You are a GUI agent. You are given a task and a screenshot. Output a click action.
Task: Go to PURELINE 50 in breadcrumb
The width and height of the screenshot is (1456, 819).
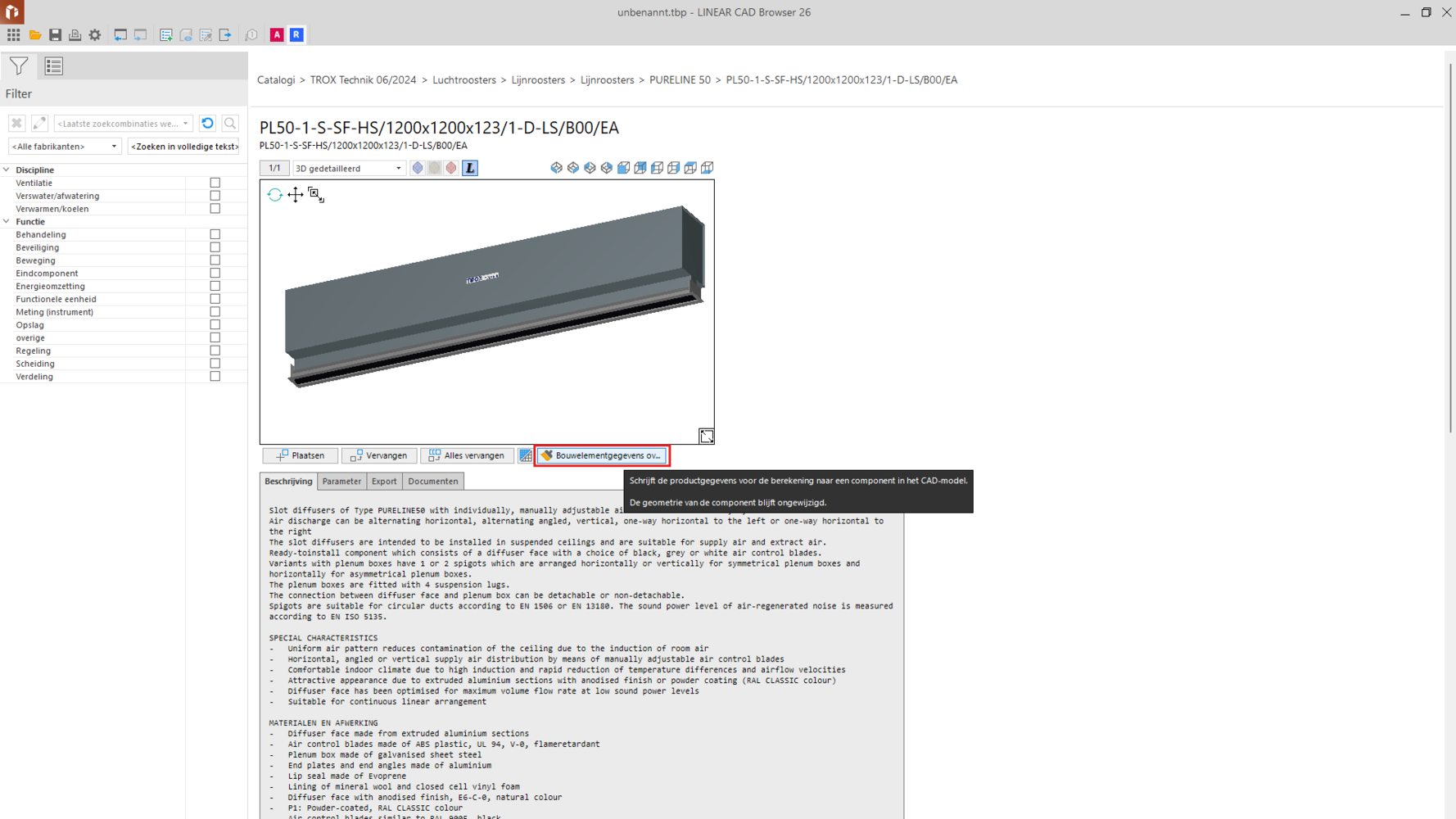(680, 80)
